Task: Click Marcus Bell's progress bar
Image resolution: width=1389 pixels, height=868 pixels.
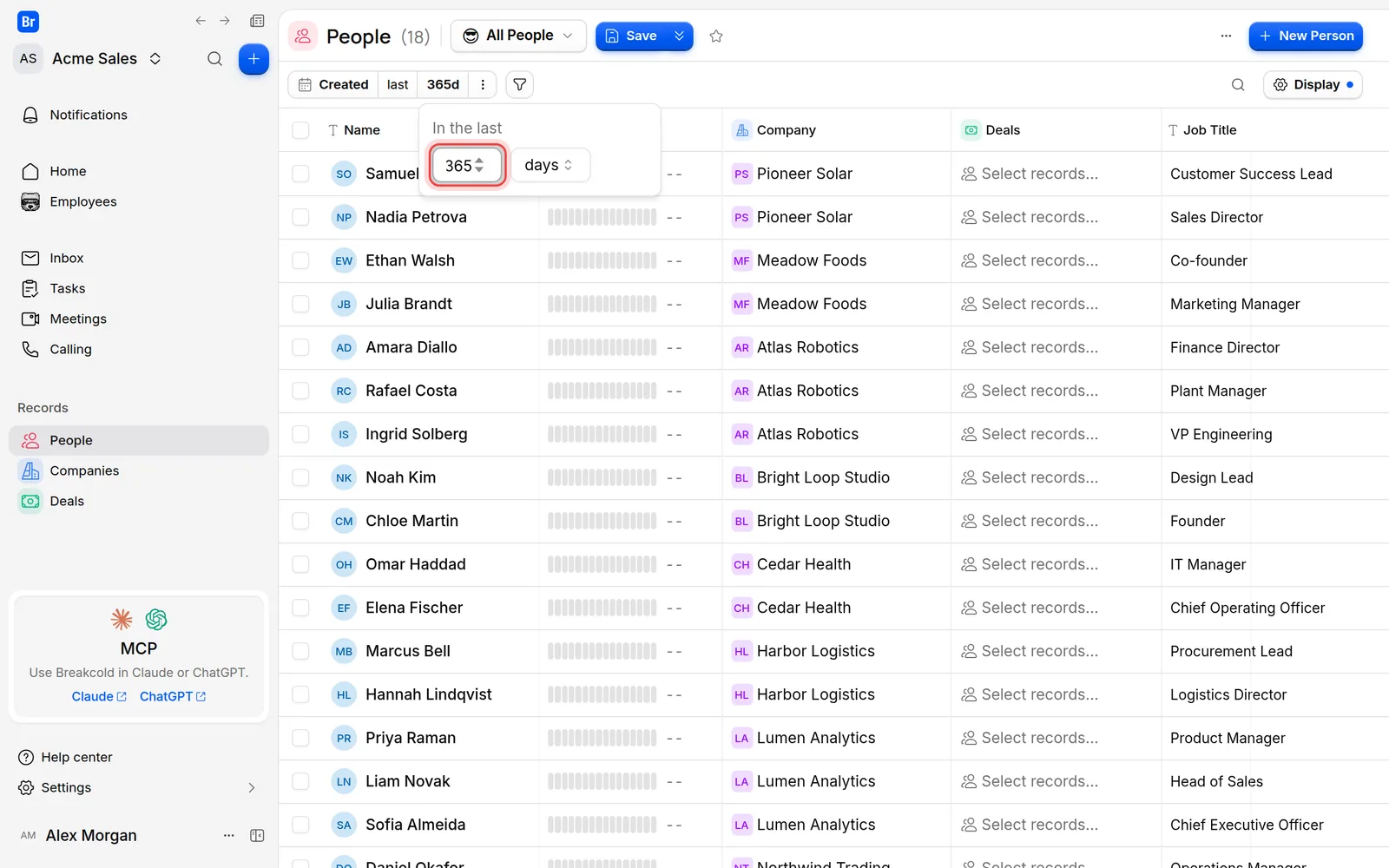Action: 602,651
